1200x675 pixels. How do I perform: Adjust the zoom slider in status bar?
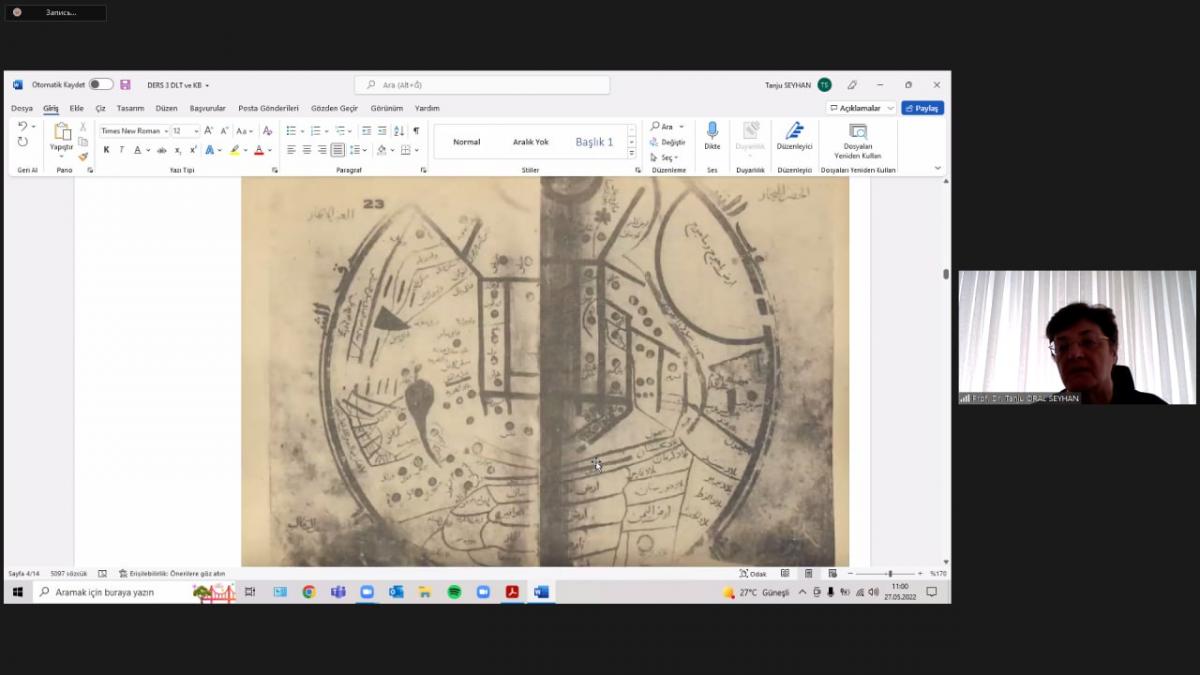coord(889,574)
